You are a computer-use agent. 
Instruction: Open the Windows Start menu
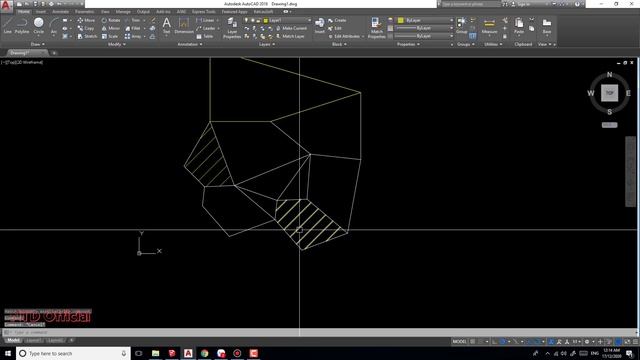pyautogui.click(x=8, y=353)
